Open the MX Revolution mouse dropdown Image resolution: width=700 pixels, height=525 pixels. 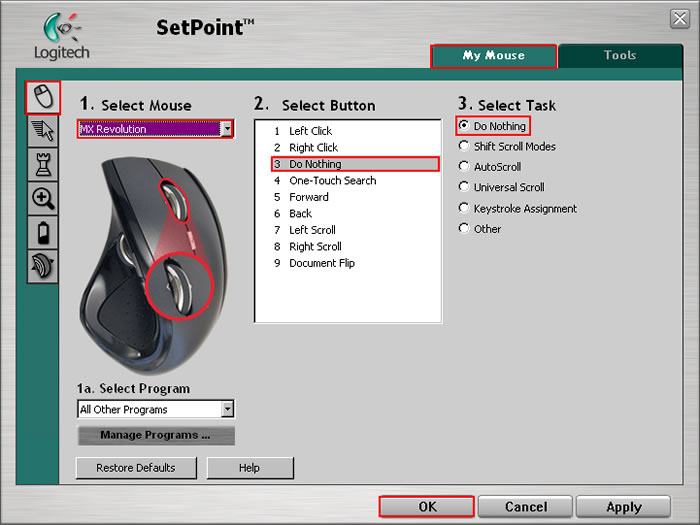tap(155, 129)
